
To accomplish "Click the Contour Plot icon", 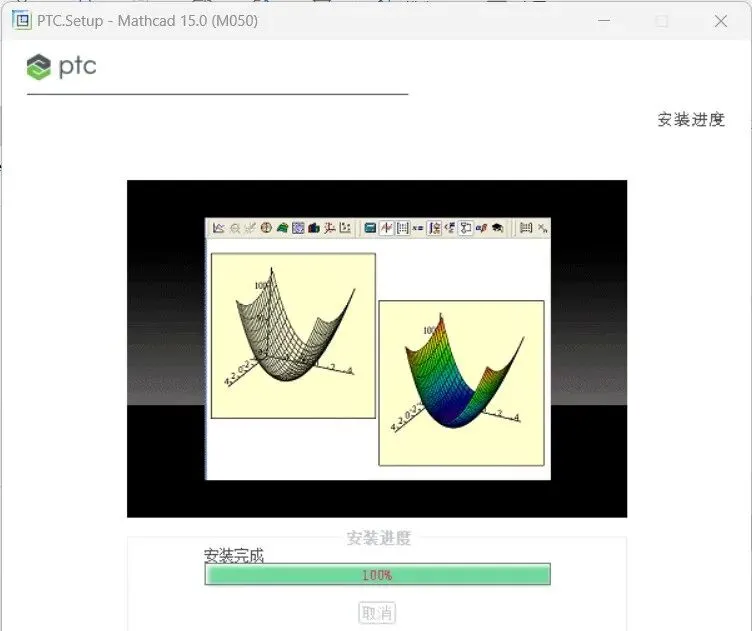I will coord(298,228).
